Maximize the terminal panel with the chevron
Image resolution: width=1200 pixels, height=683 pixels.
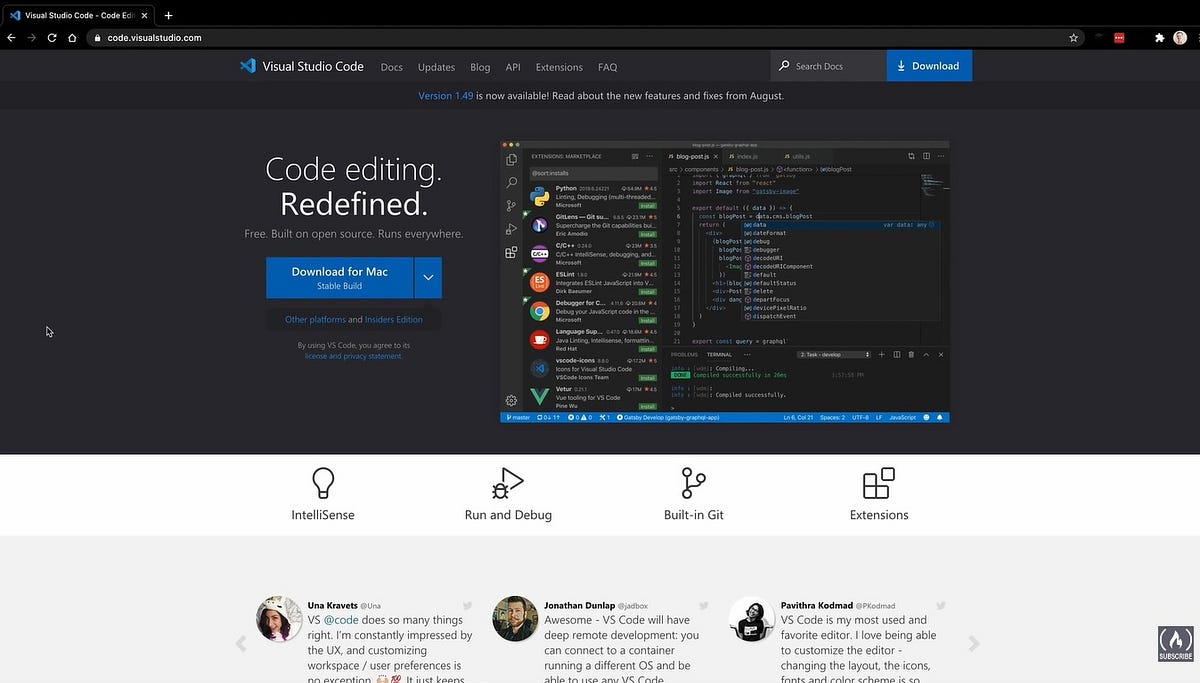coord(926,354)
